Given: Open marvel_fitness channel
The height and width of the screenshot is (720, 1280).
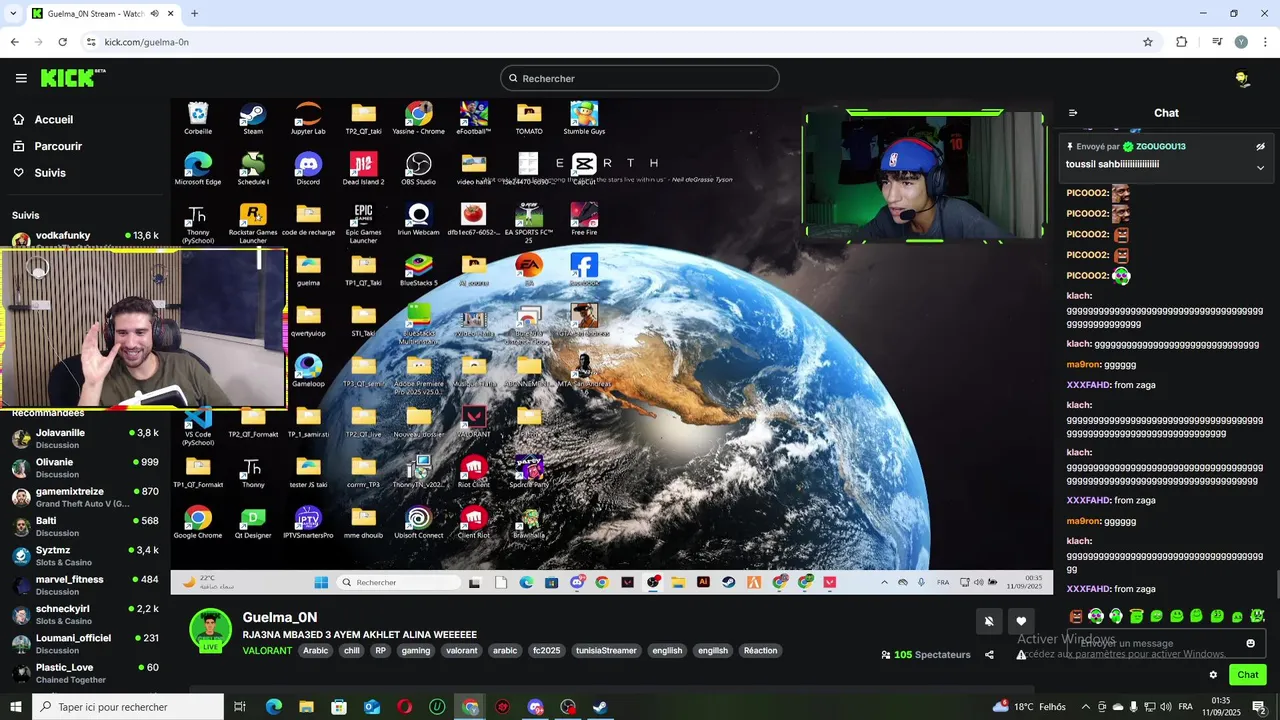Looking at the screenshot, I should click(85, 585).
